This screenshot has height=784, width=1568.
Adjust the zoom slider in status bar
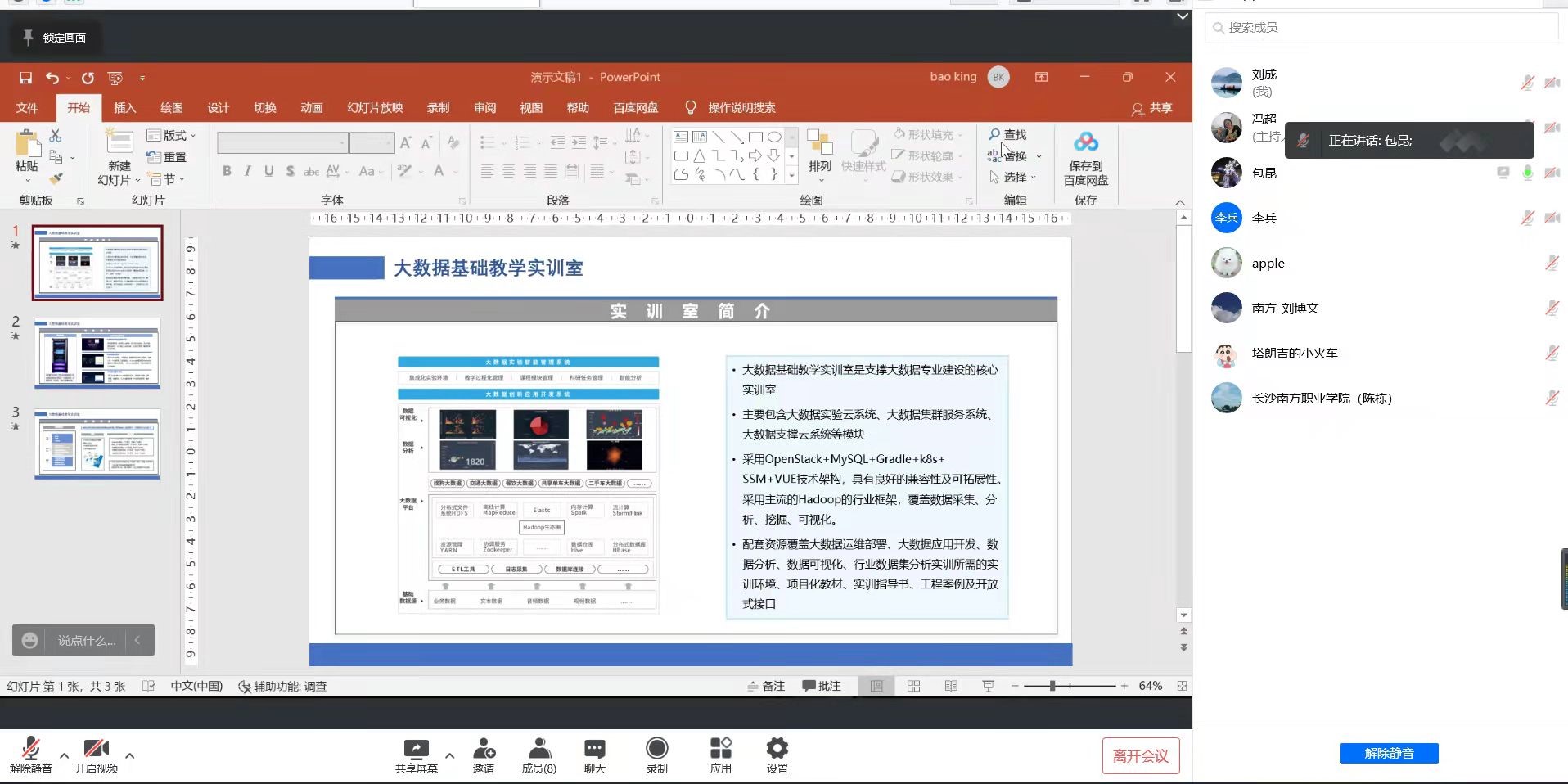pos(1052,686)
